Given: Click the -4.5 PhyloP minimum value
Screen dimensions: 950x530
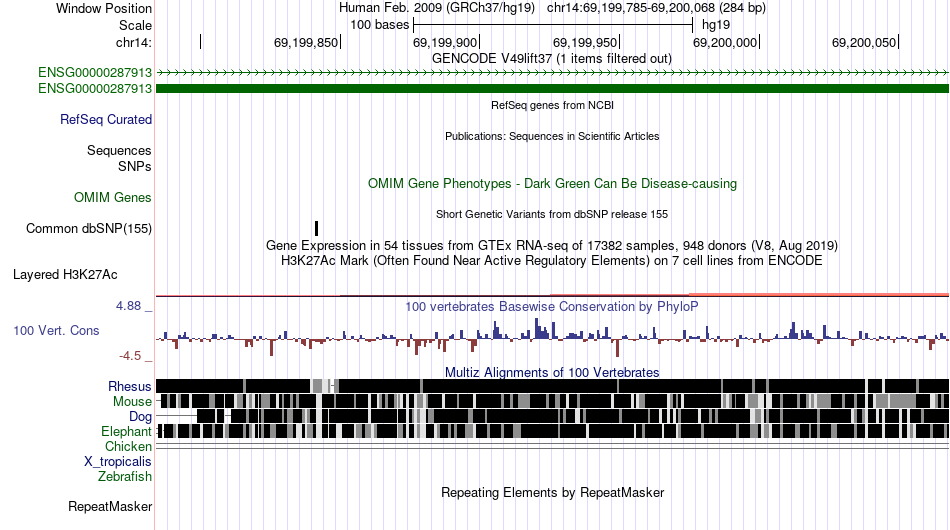Looking at the screenshot, I should [x=130, y=356].
